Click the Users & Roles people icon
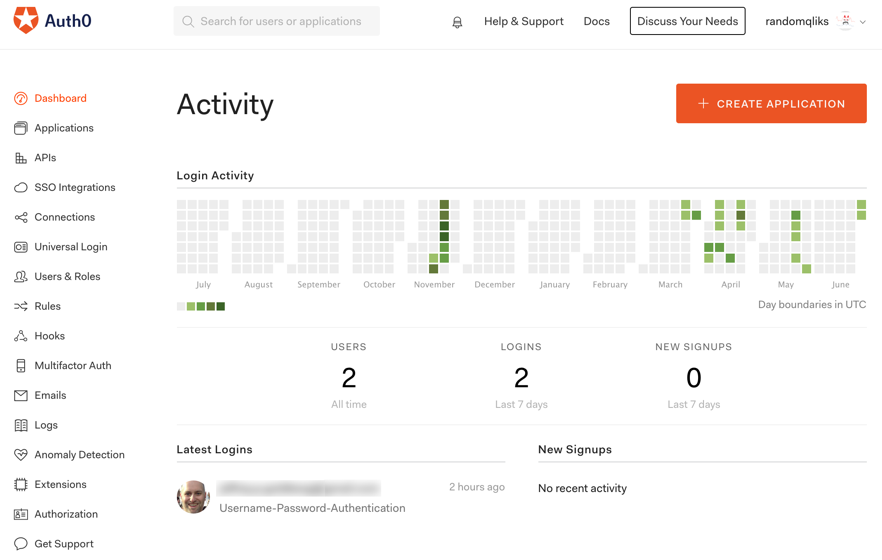Image resolution: width=882 pixels, height=560 pixels. coord(21,277)
